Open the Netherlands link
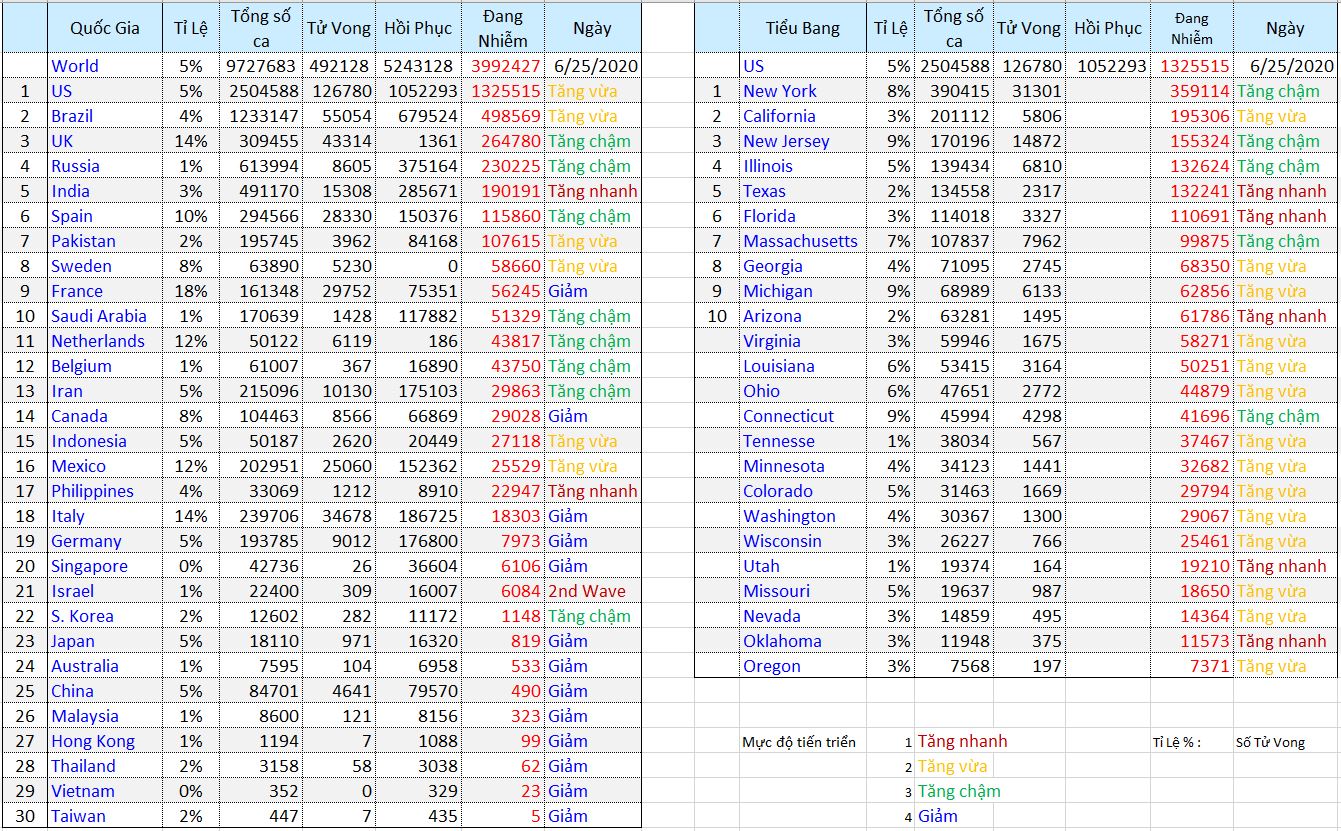The width and height of the screenshot is (1341, 831). click(98, 341)
